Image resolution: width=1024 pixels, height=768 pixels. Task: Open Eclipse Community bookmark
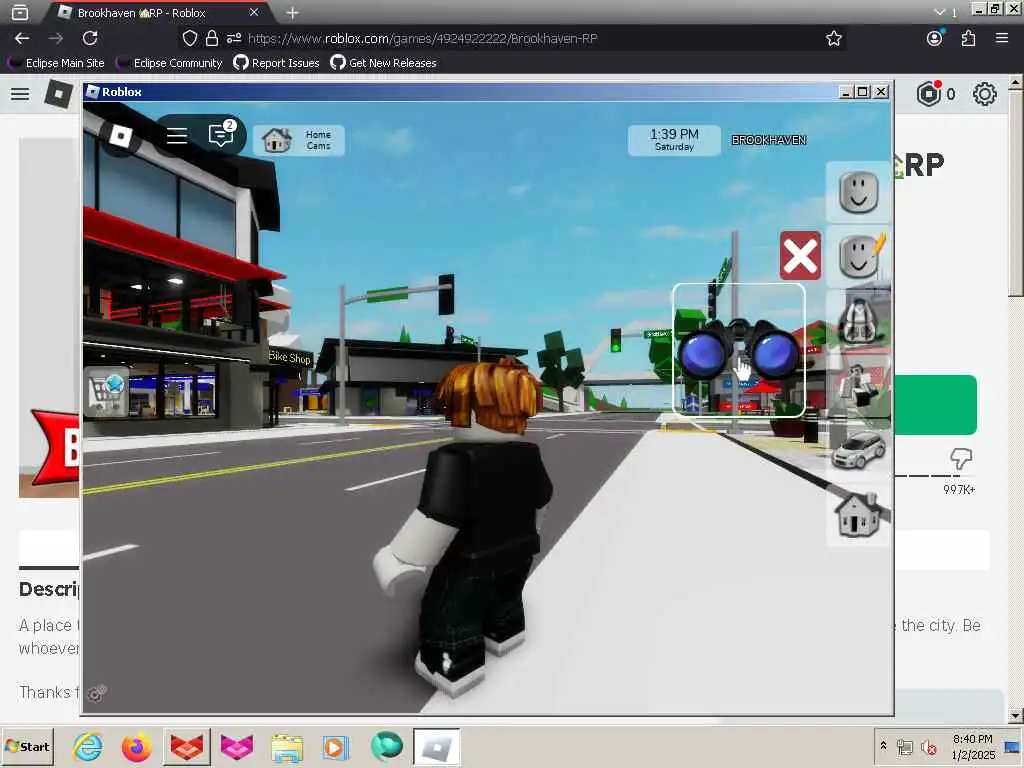click(x=170, y=63)
